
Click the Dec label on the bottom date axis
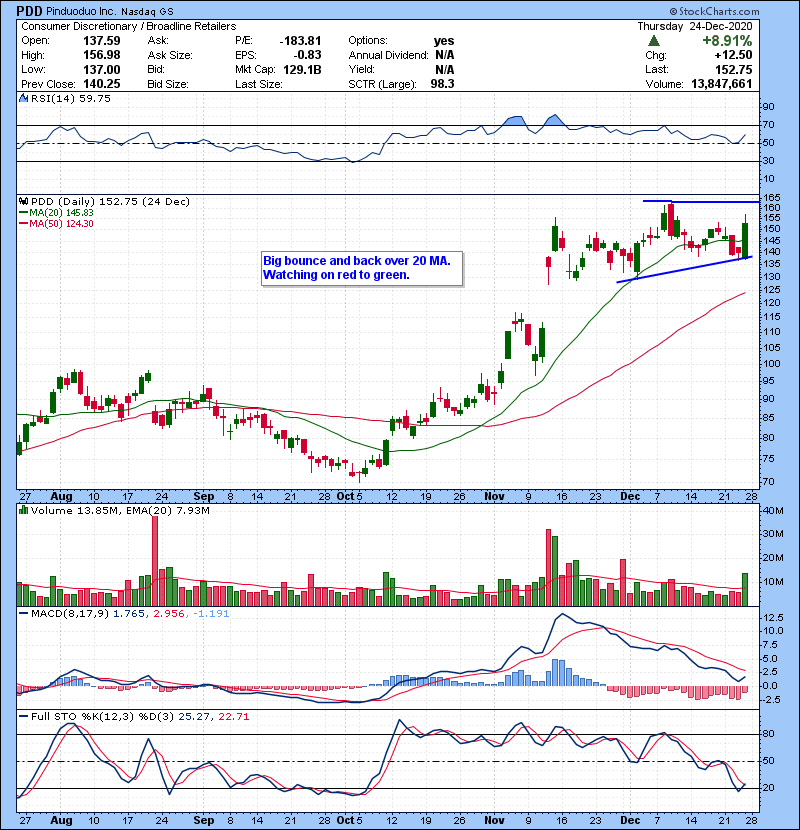click(x=630, y=820)
